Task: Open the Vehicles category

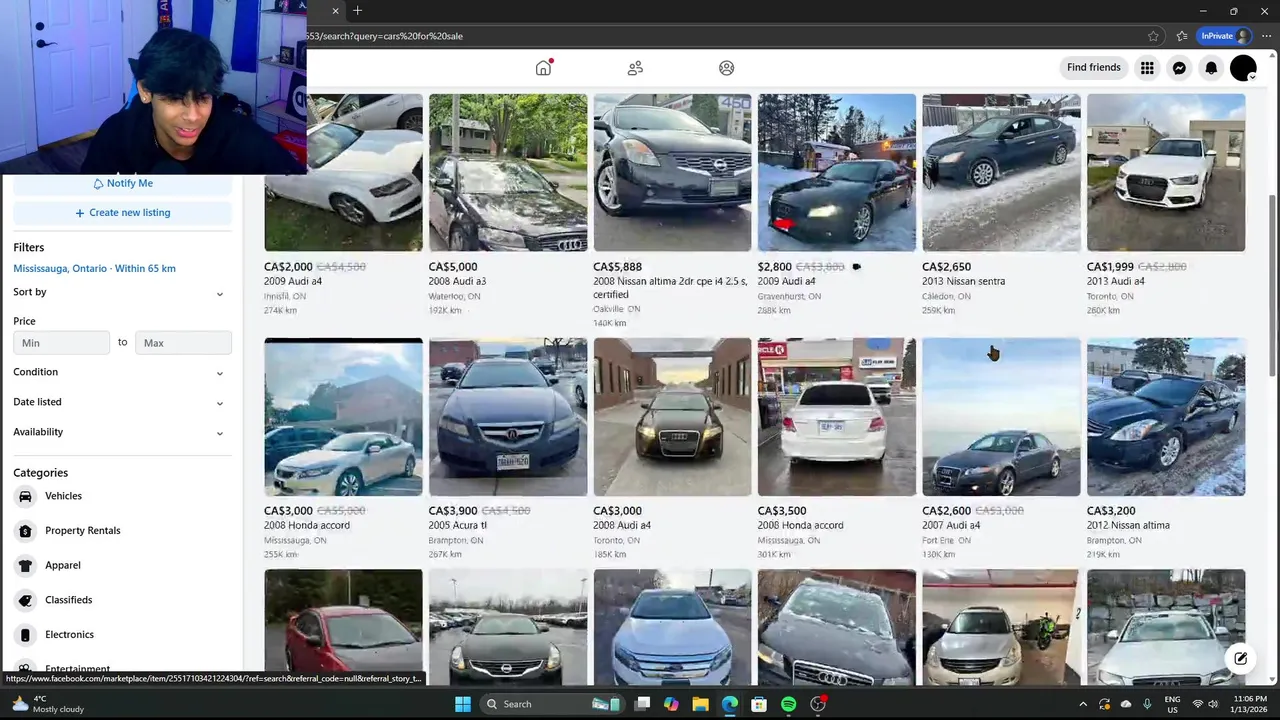Action: click(x=63, y=496)
